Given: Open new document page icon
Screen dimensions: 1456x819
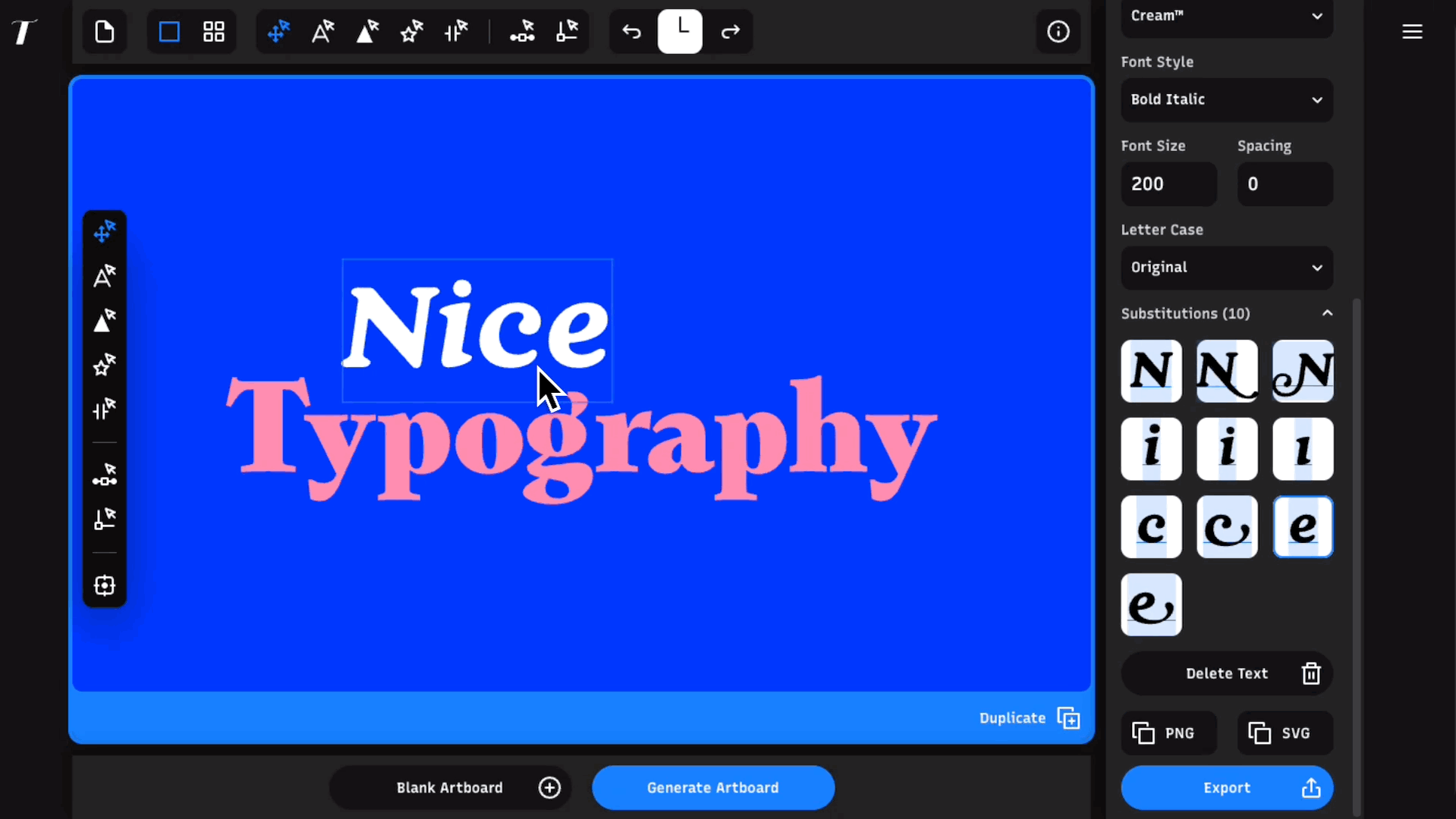Looking at the screenshot, I should [105, 32].
